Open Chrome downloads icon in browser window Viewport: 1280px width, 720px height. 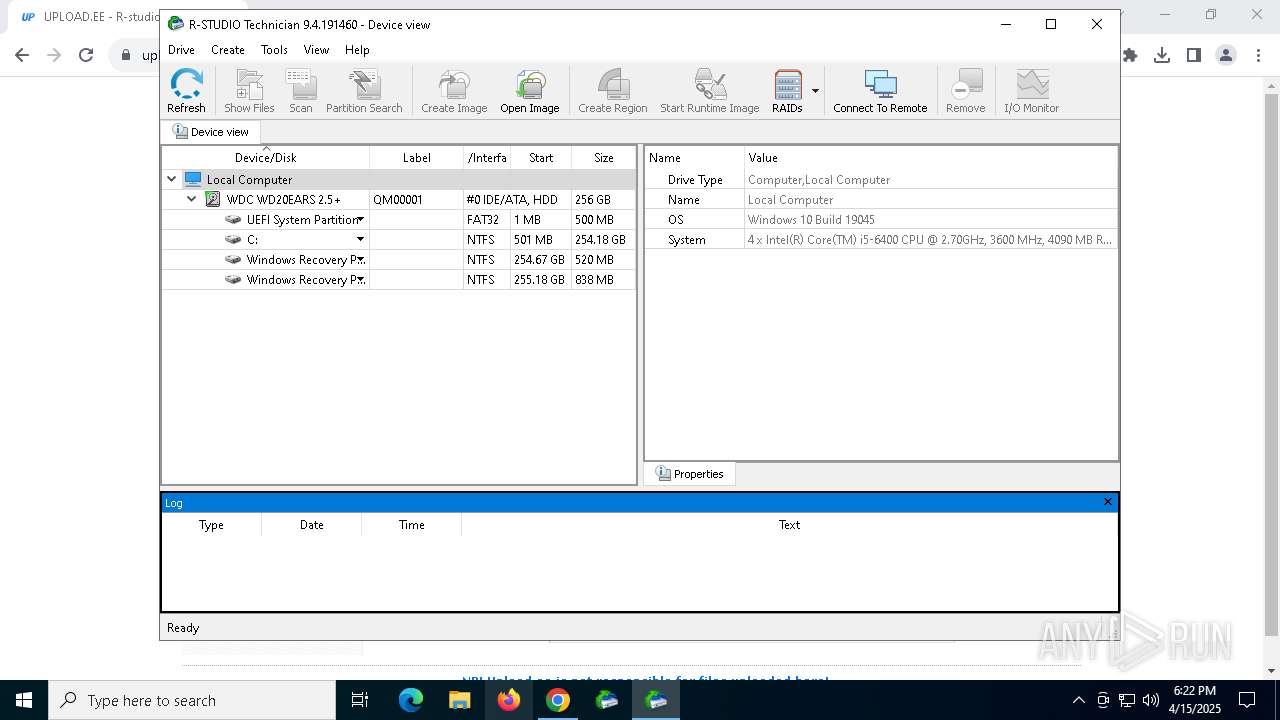pos(1162,55)
